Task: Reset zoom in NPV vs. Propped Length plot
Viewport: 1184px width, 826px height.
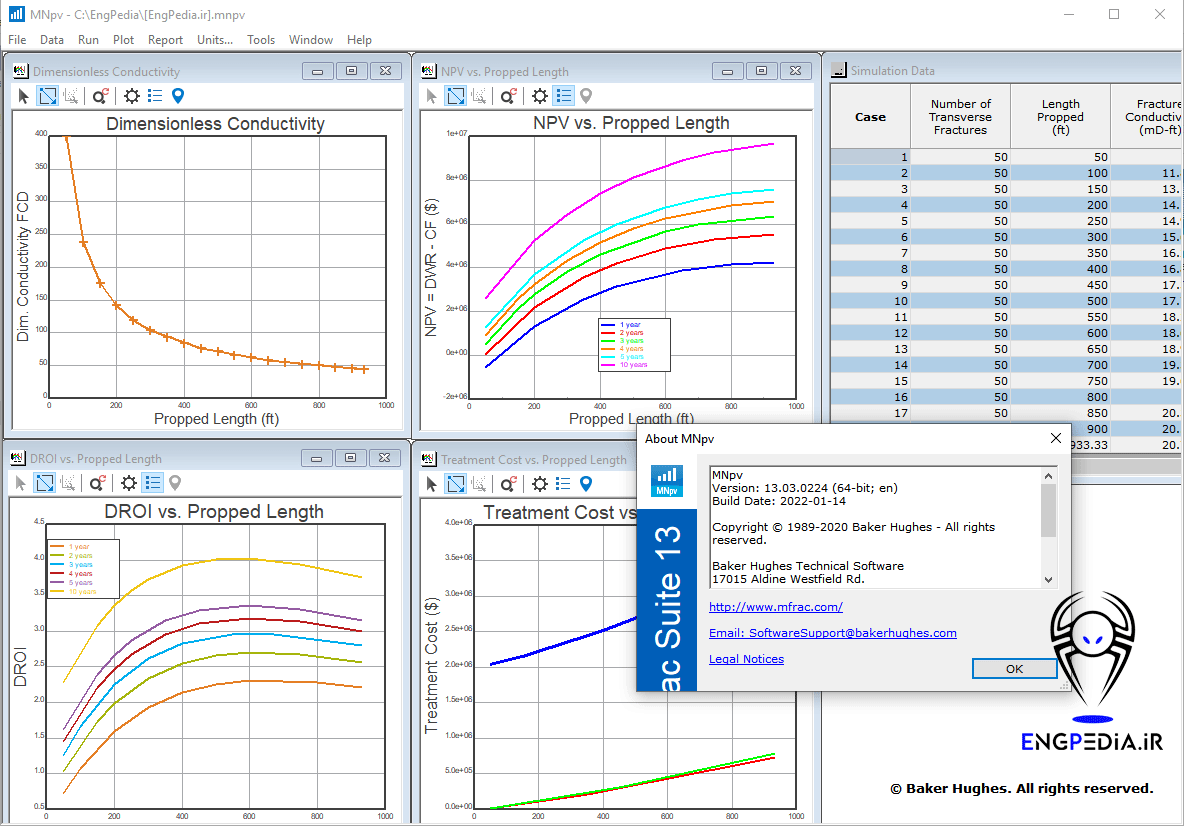Action: [x=508, y=96]
